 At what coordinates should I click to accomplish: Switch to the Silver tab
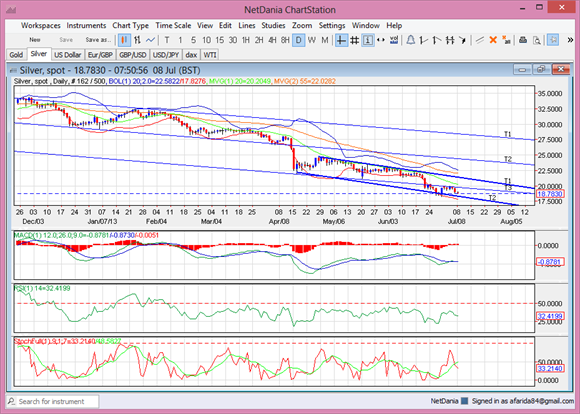pyautogui.click(x=39, y=54)
